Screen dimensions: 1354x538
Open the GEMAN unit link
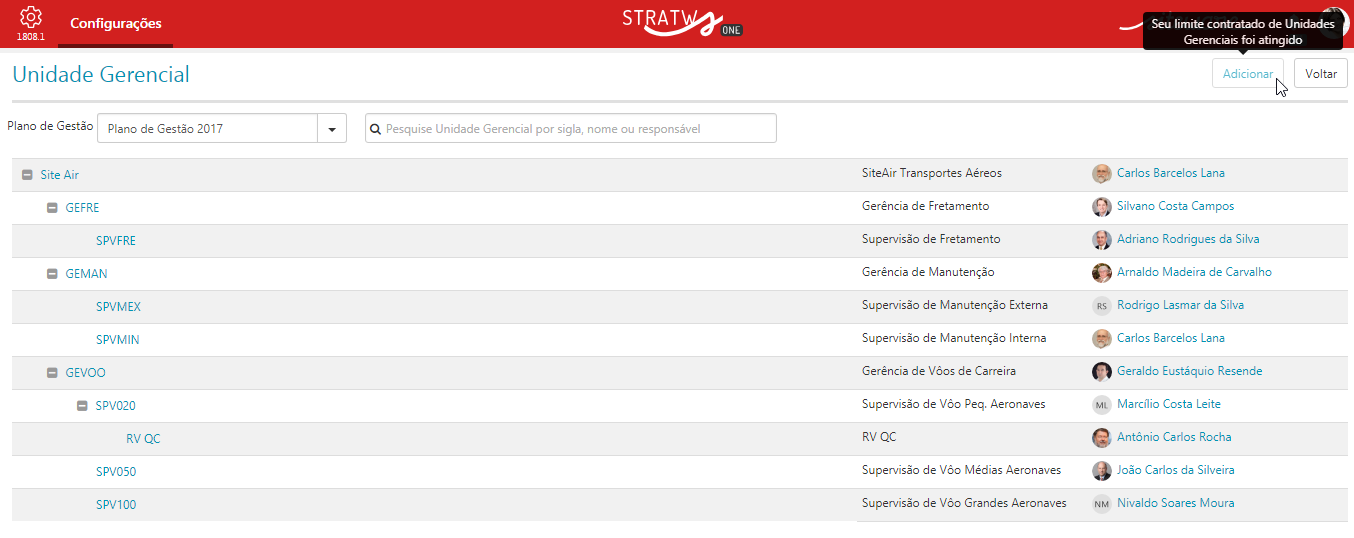[x=86, y=274]
